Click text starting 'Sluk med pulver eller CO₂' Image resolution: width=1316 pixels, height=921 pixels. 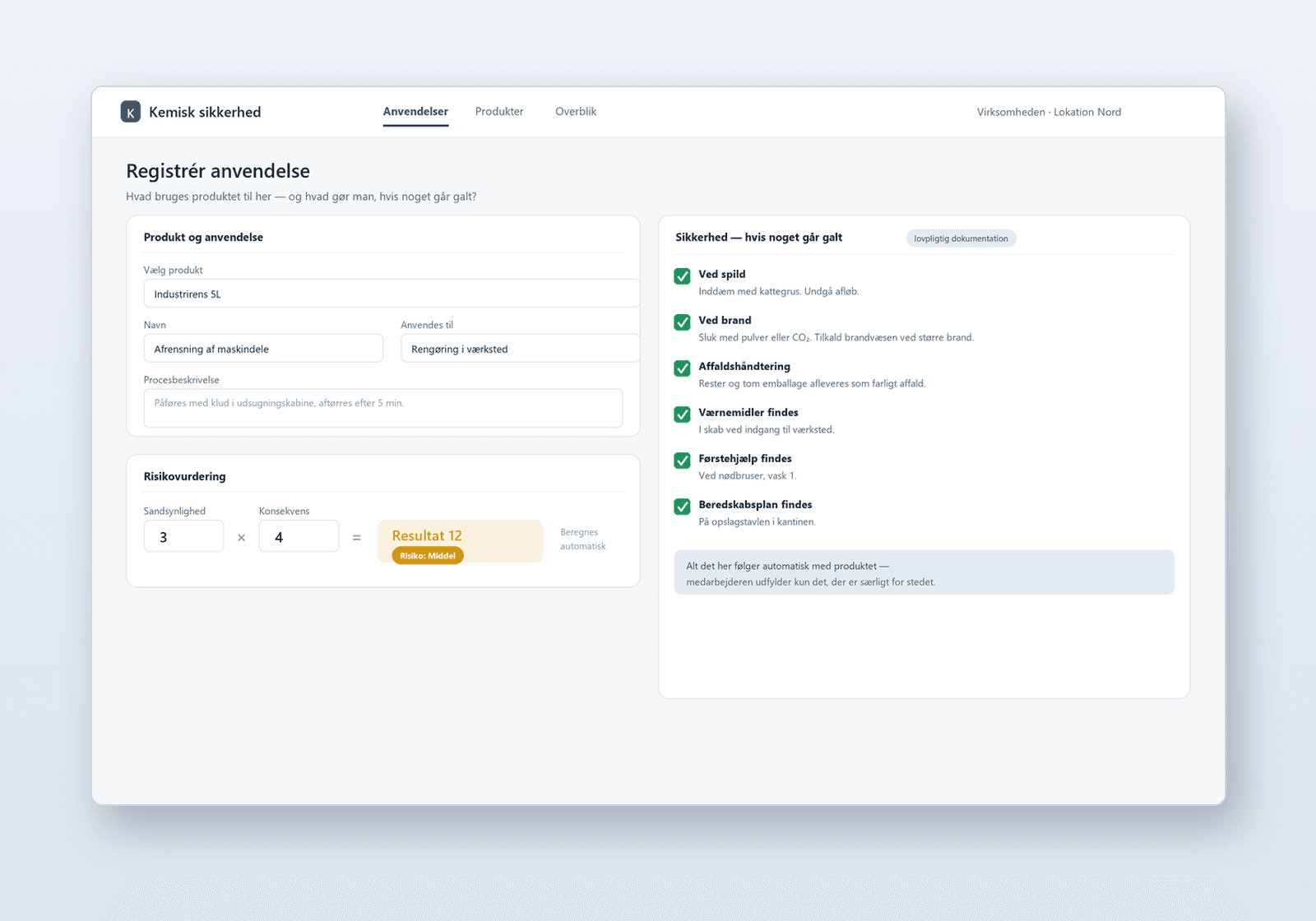pos(836,337)
